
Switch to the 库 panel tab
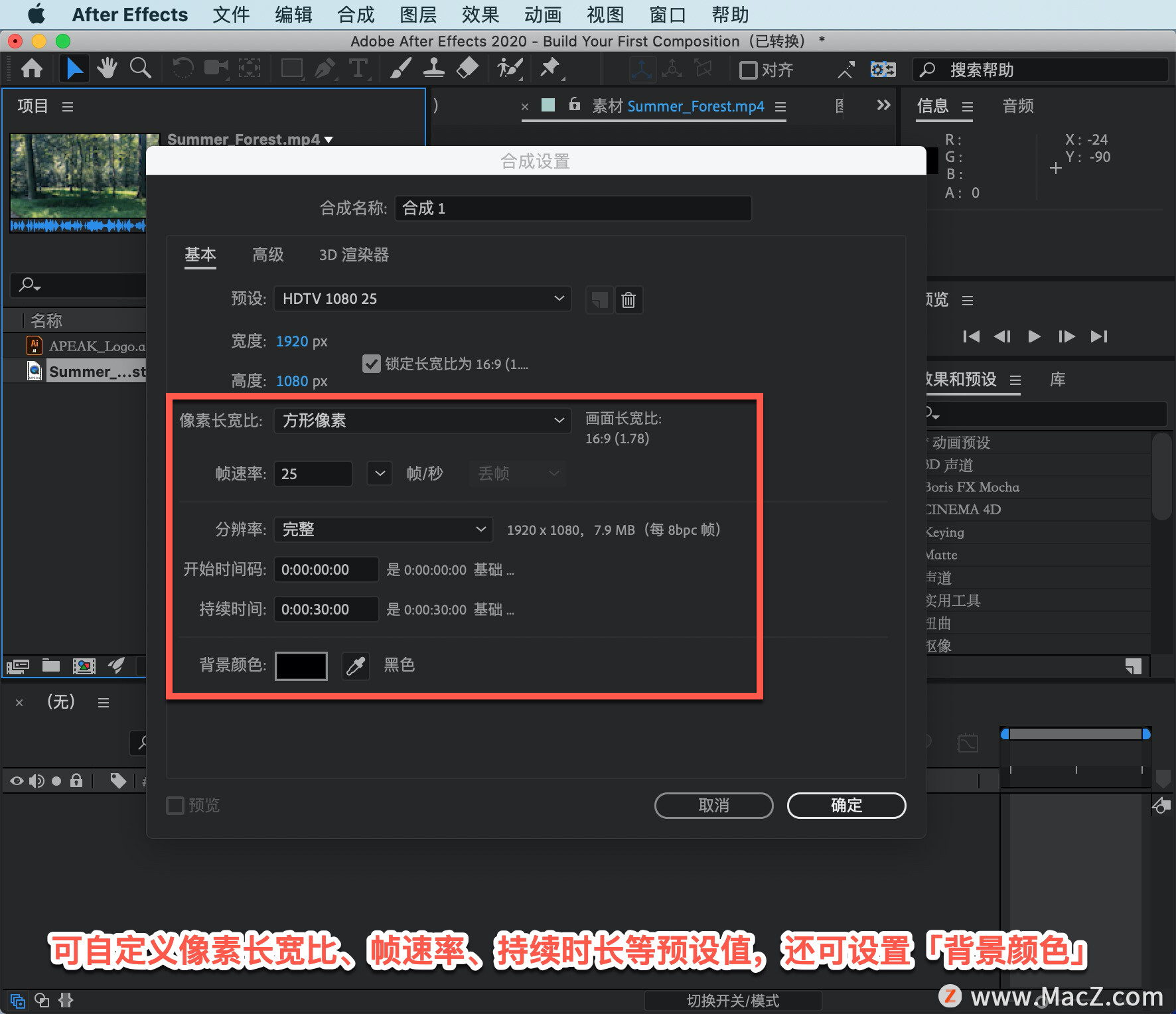point(1058,380)
